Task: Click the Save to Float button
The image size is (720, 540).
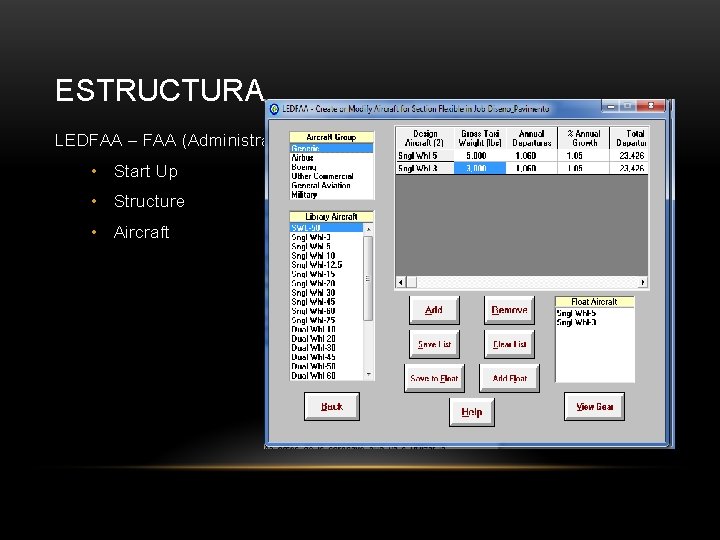Action: click(x=434, y=378)
